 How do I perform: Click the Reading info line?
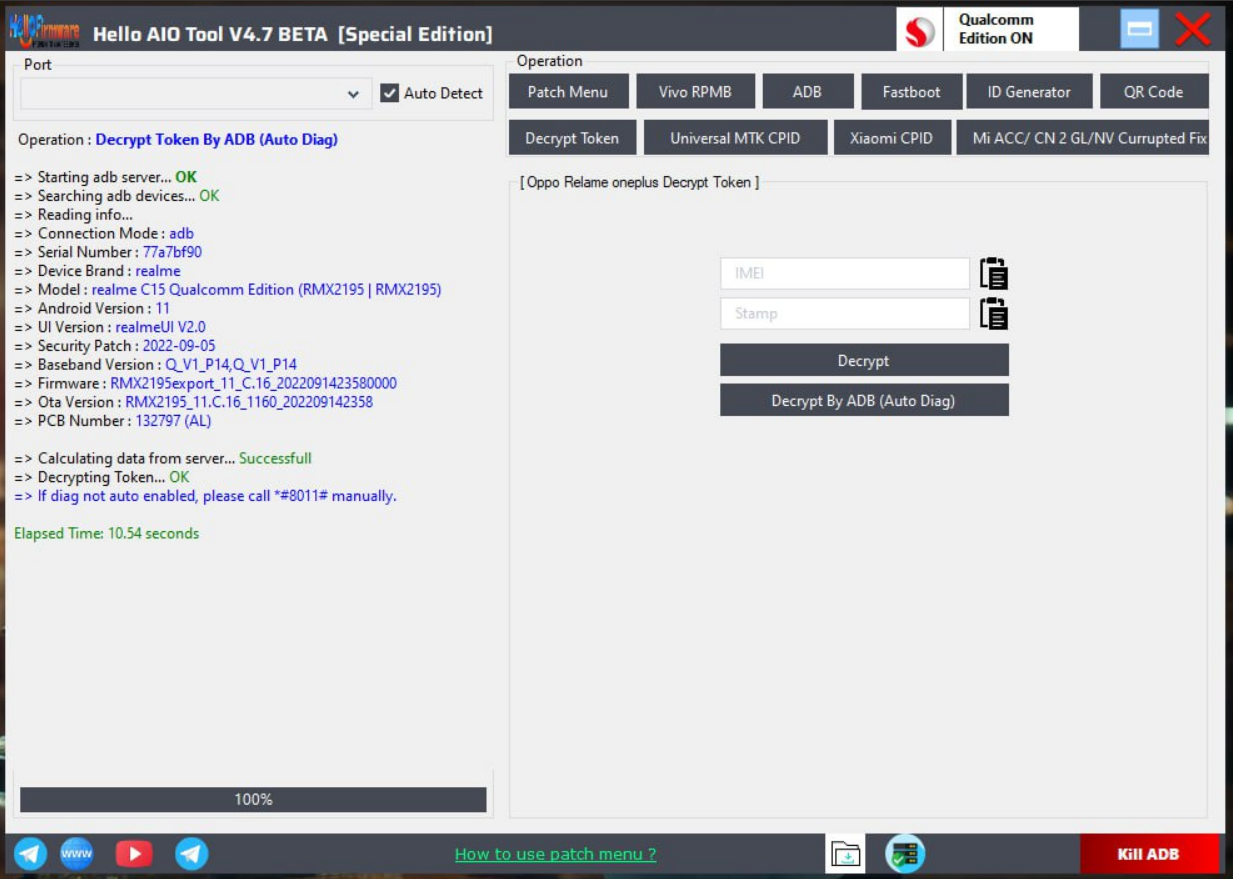tap(73, 214)
